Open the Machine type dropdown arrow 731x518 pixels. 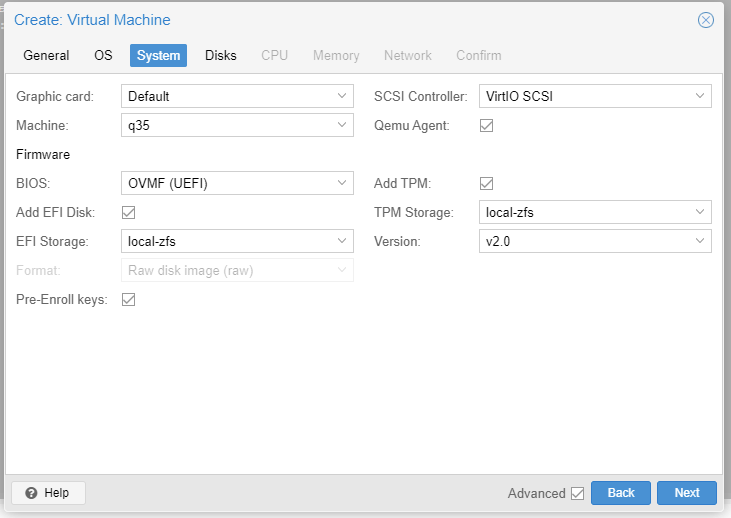pyautogui.click(x=342, y=125)
